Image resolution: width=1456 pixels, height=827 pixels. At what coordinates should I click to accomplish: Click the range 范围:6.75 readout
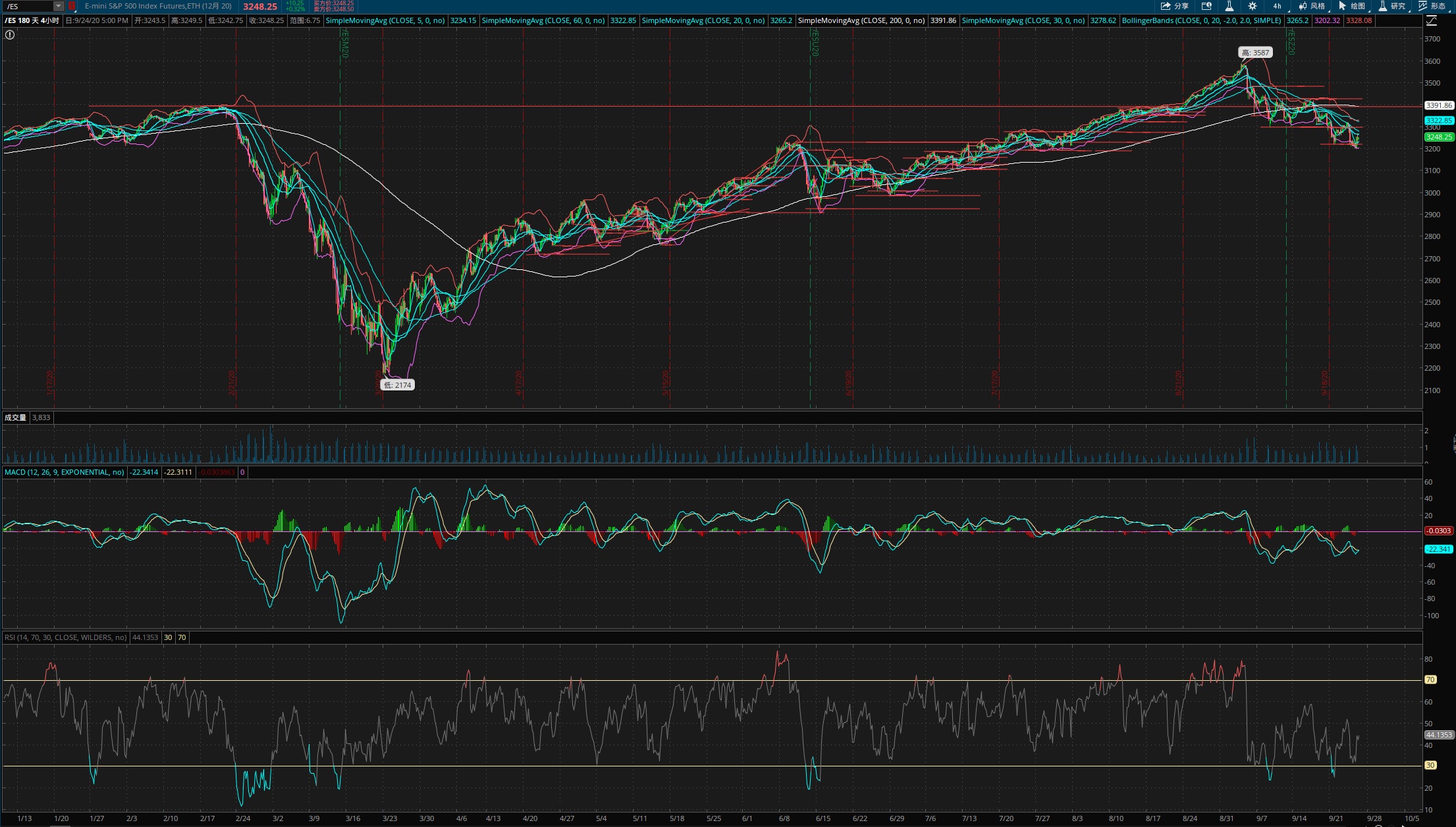[x=305, y=20]
